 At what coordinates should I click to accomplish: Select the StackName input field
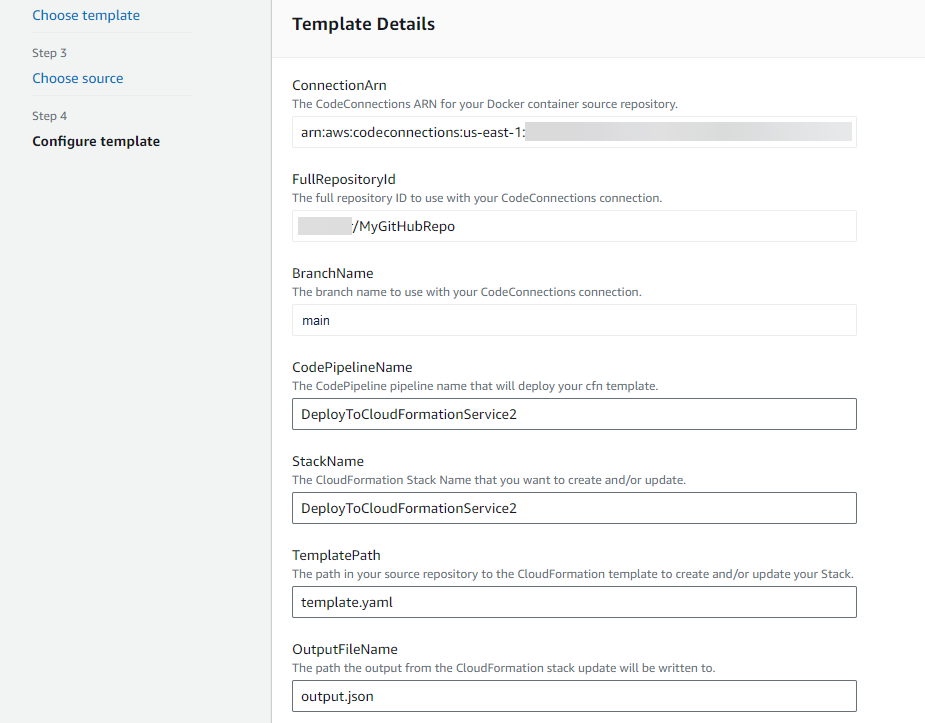573,508
